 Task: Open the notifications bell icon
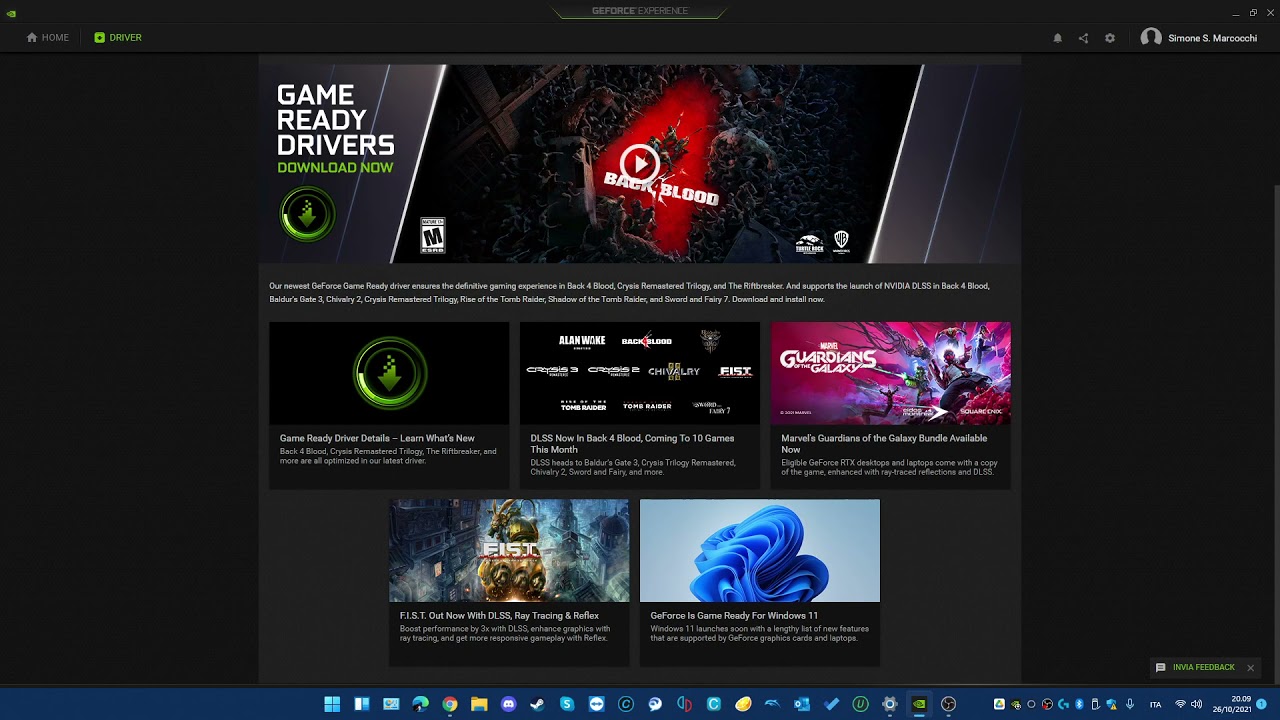coord(1057,38)
